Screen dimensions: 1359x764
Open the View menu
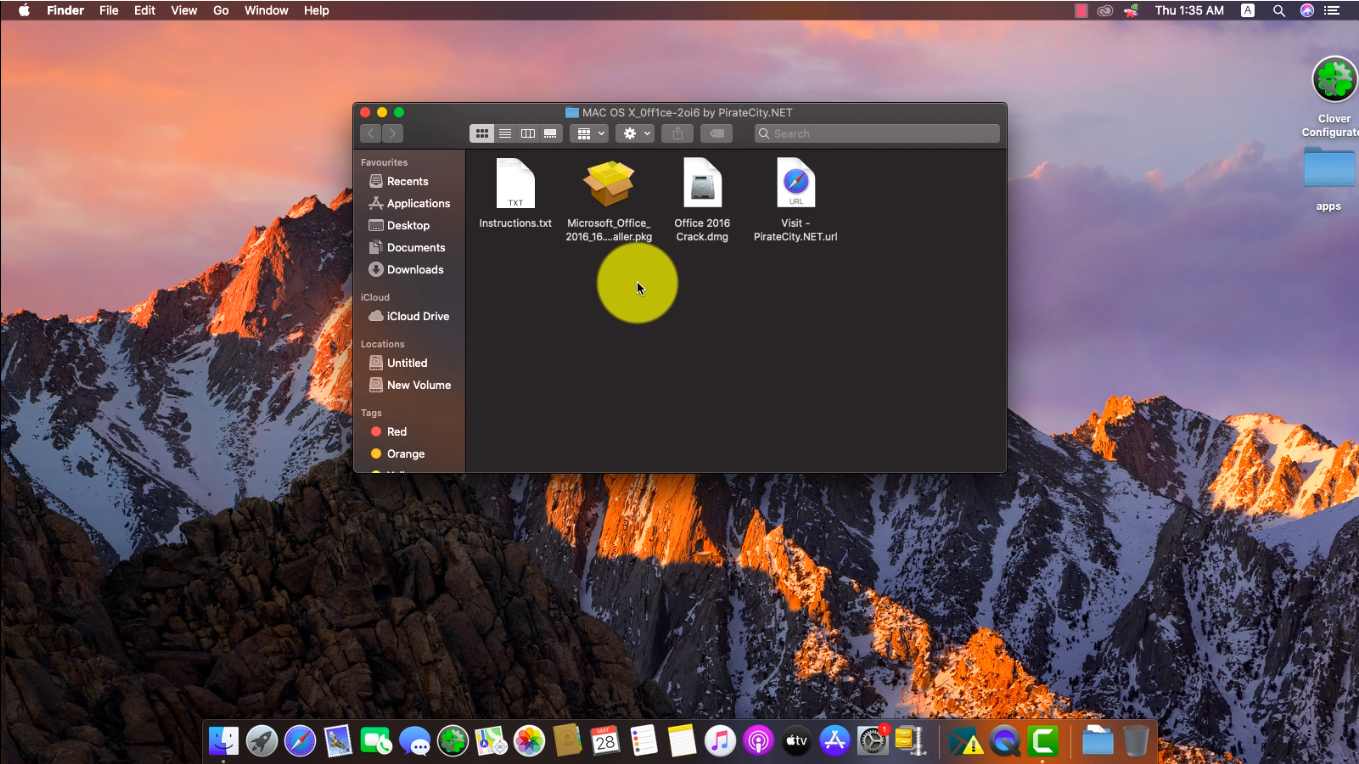tap(184, 10)
